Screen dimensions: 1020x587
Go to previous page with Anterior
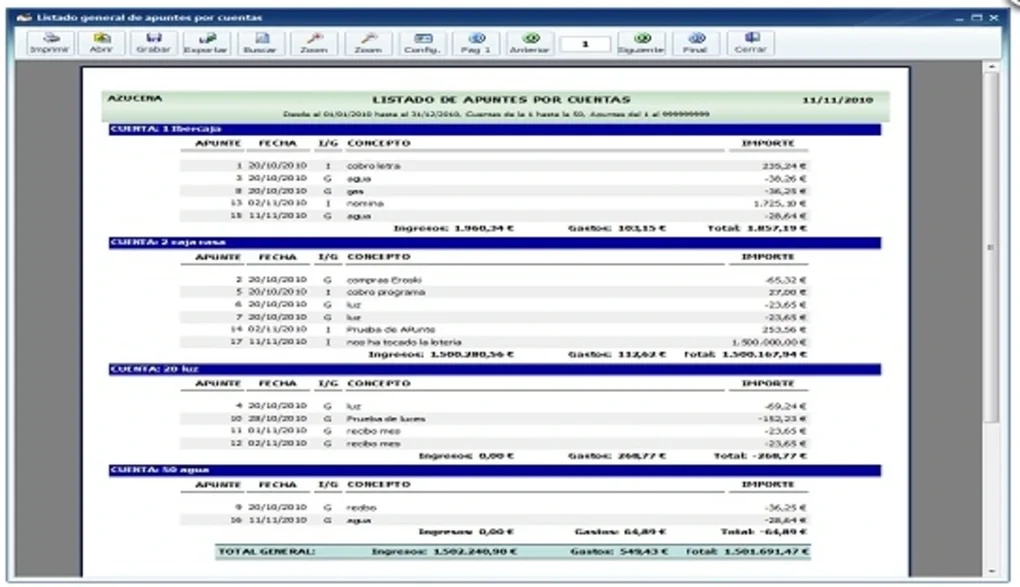tap(530, 43)
